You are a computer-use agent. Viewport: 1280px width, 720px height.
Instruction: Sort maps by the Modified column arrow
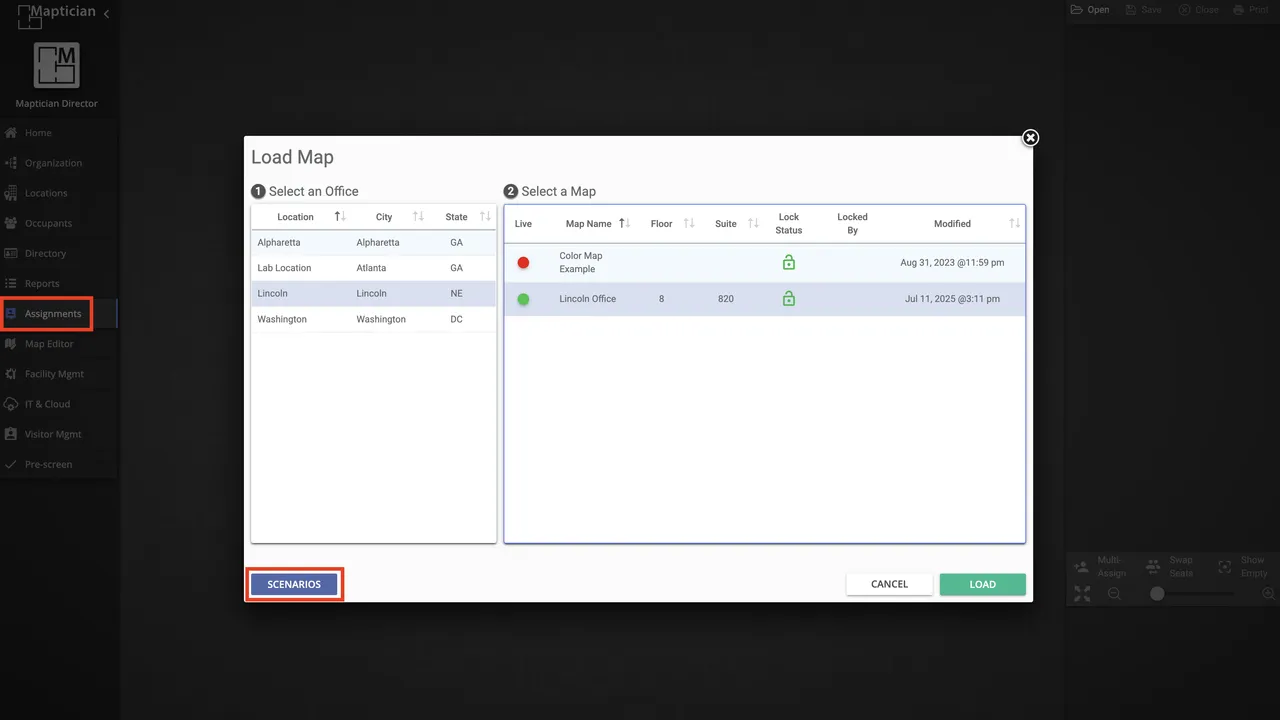point(1014,224)
